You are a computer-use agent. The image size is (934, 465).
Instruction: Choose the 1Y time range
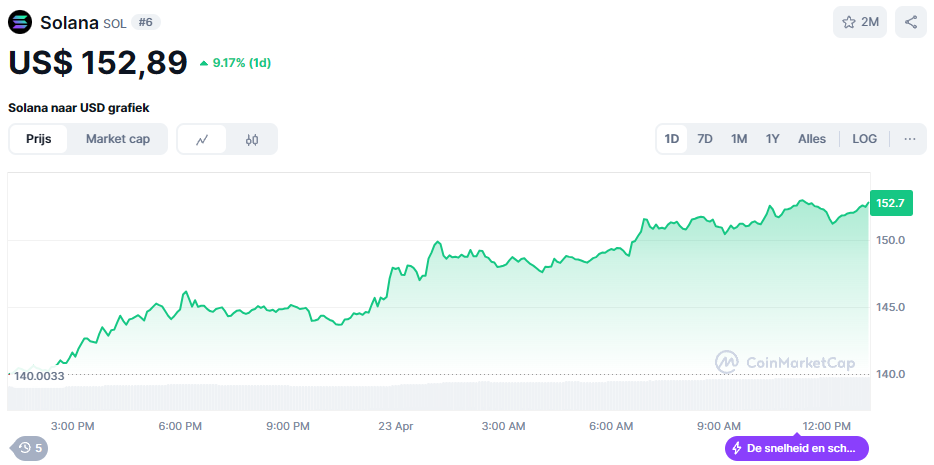click(x=773, y=139)
